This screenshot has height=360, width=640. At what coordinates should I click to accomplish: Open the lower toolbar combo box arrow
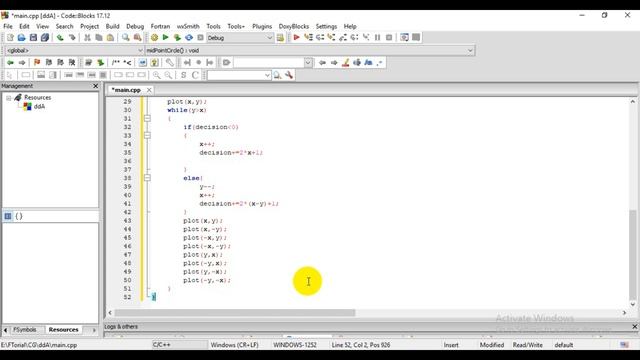pyautogui.click(x=267, y=75)
